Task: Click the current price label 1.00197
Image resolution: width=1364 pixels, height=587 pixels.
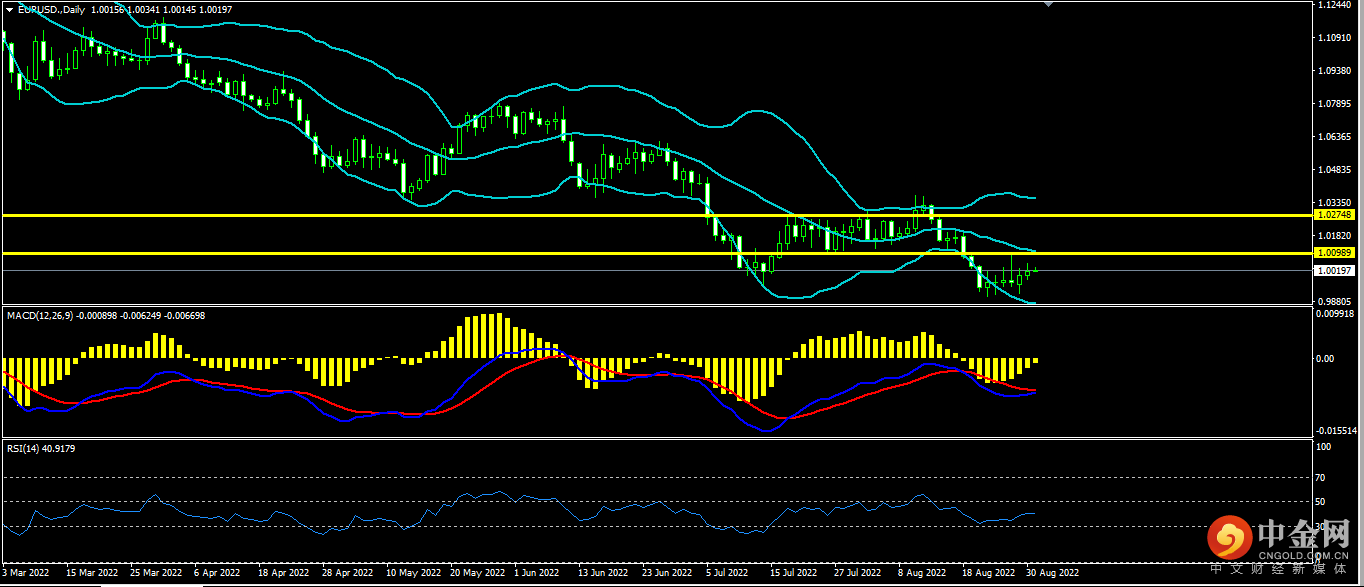Action: point(1336,270)
